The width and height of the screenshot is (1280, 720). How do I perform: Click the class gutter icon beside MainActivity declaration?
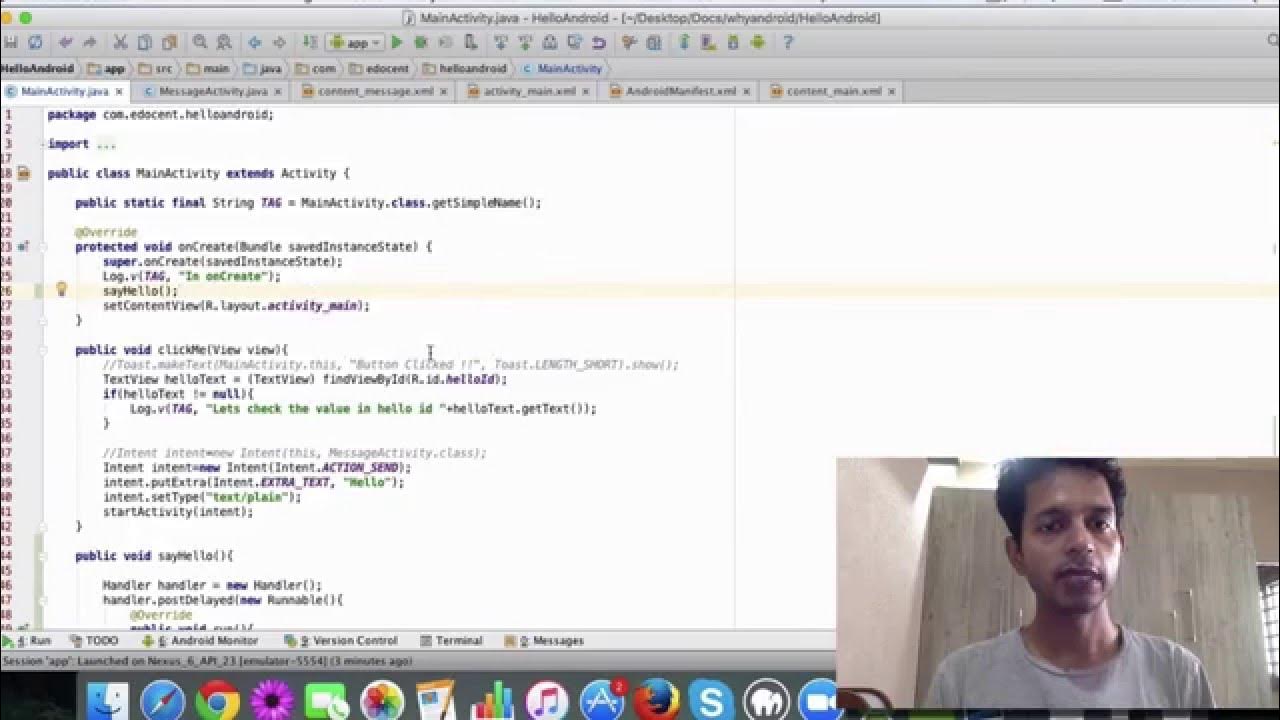24,173
